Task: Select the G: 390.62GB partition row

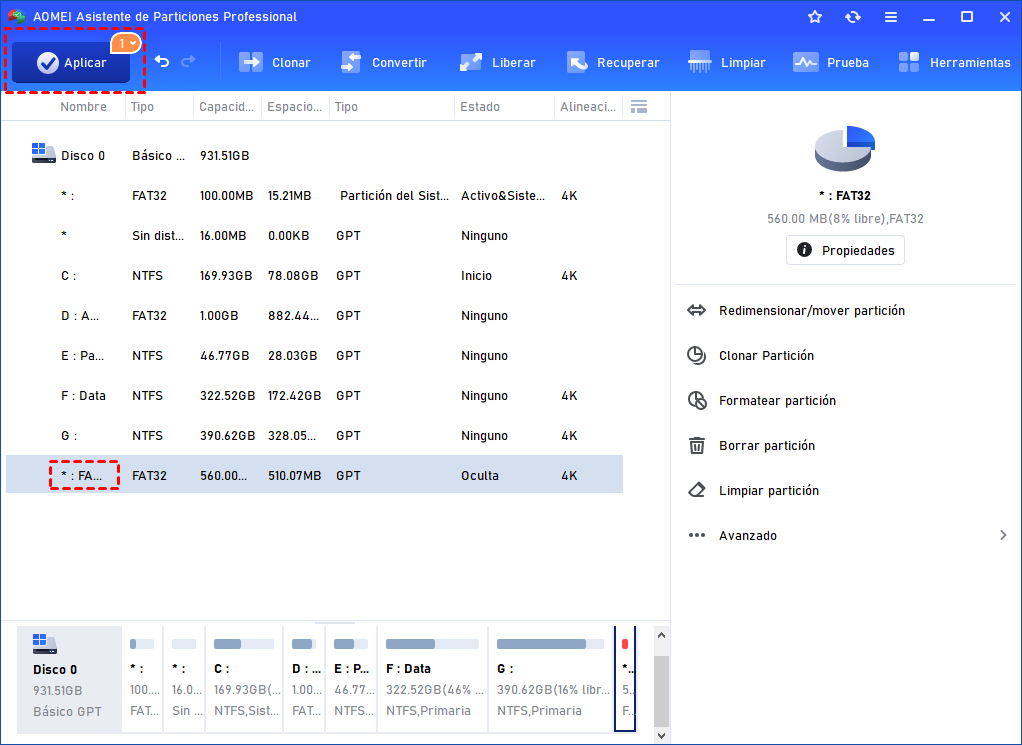Action: [314, 435]
